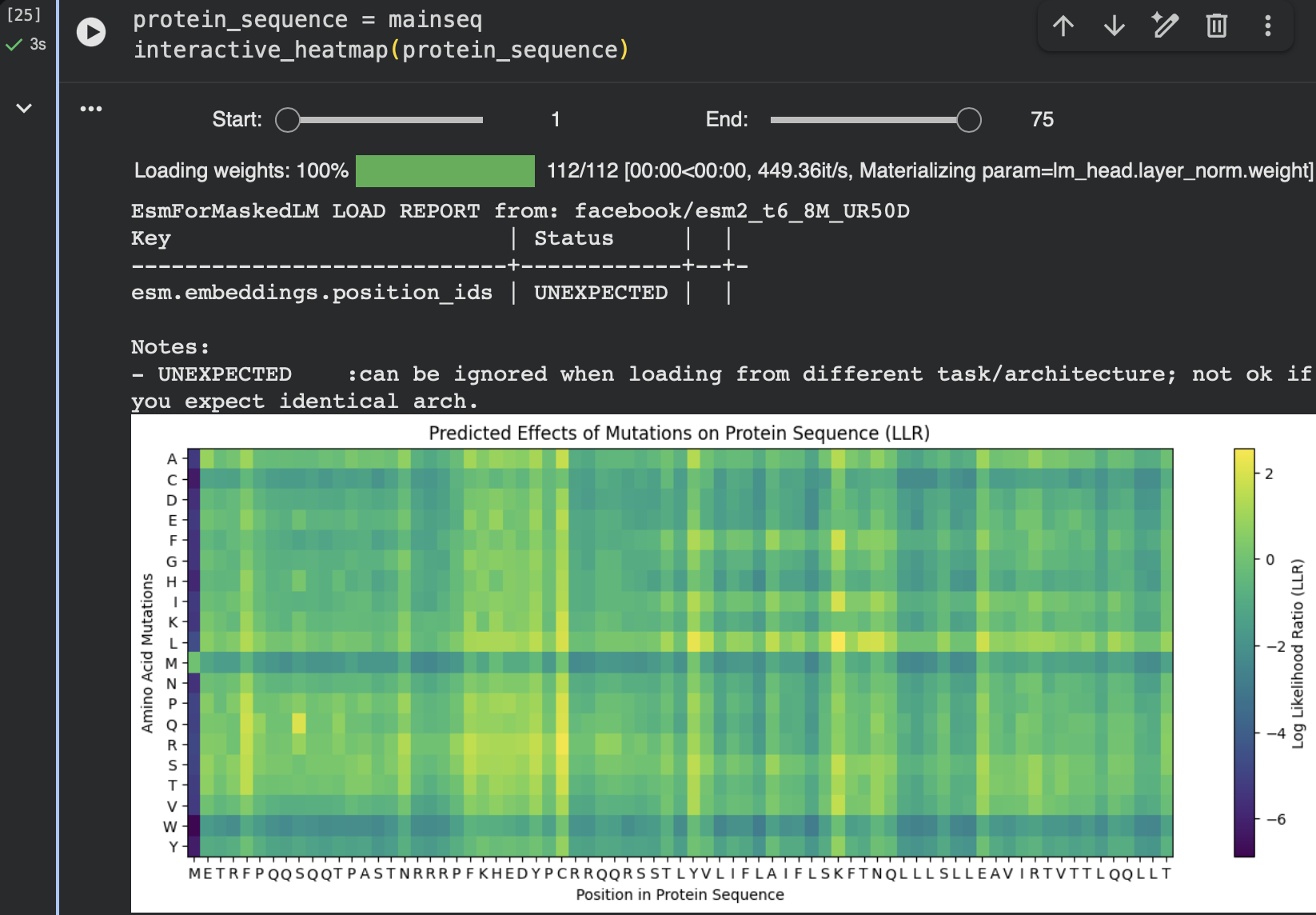
Task: Click the 'Position in Protein Sequence' axis label
Action: coord(680,894)
